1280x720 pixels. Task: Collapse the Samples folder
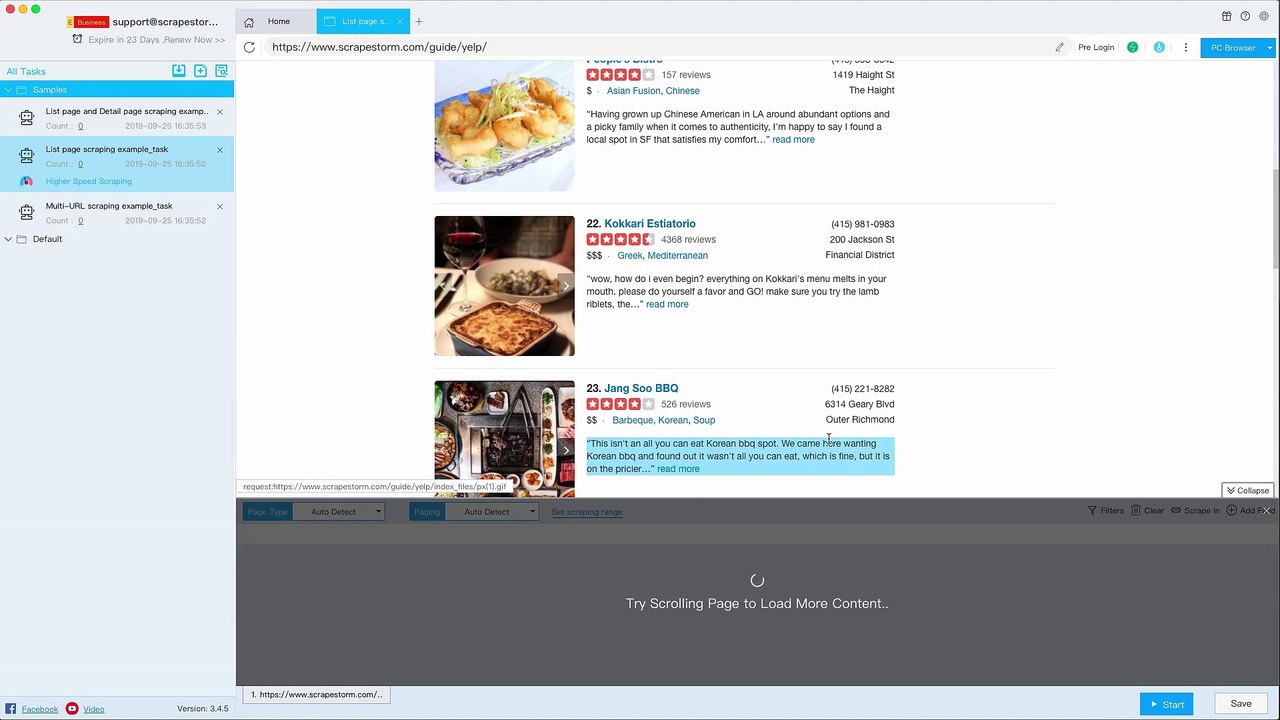[x=8, y=90]
